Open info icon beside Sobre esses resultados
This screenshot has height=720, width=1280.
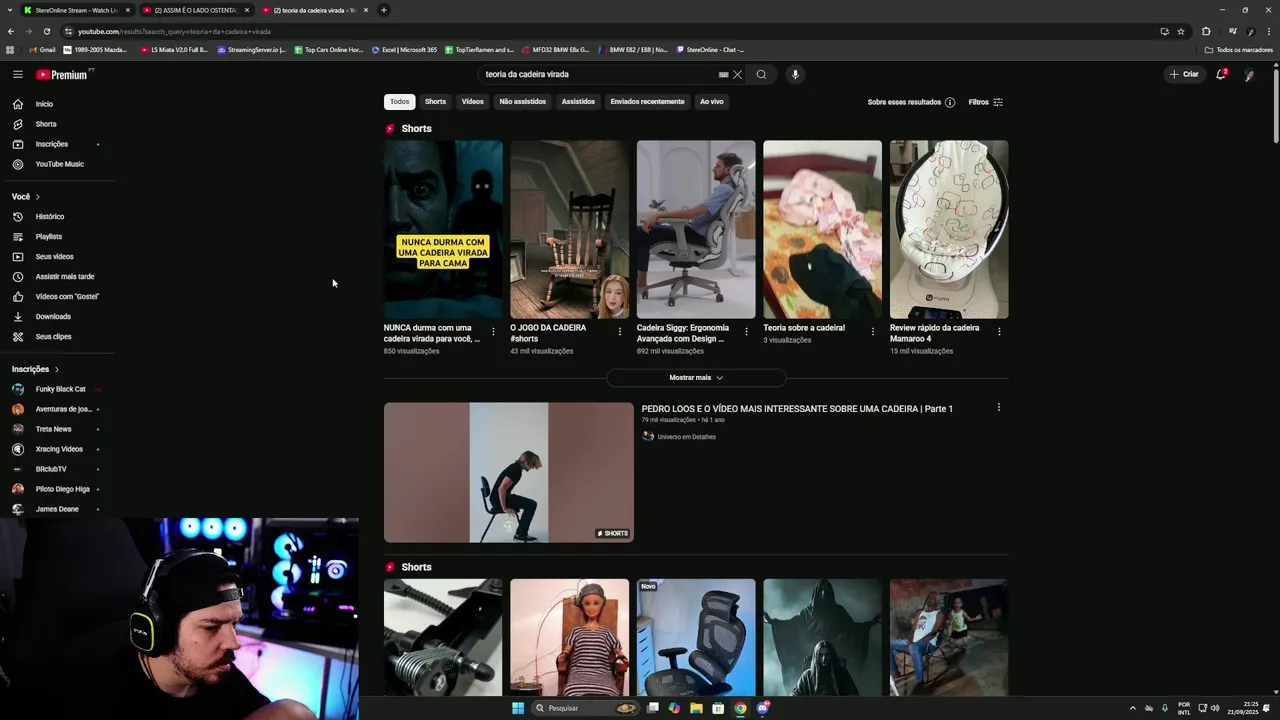pos(950,102)
